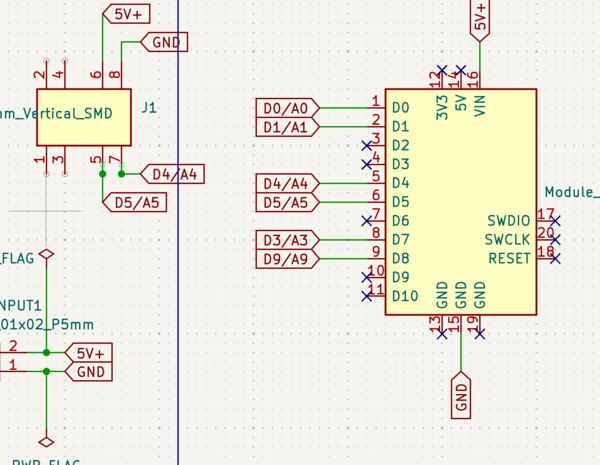This screenshot has width=600, height=465.
Task: Select the upper power flag diamond symbol
Action: tap(47, 254)
